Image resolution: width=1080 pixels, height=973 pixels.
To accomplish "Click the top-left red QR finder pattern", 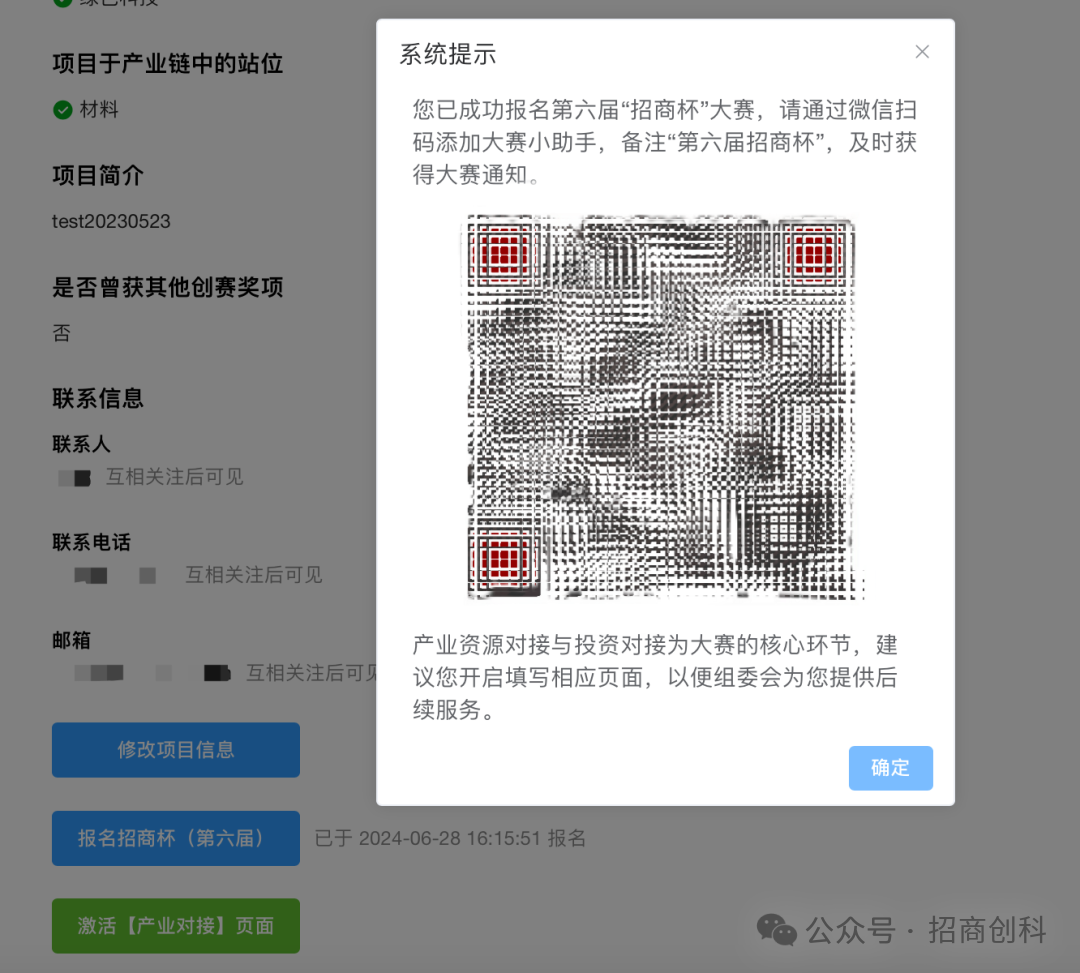I will [x=503, y=254].
